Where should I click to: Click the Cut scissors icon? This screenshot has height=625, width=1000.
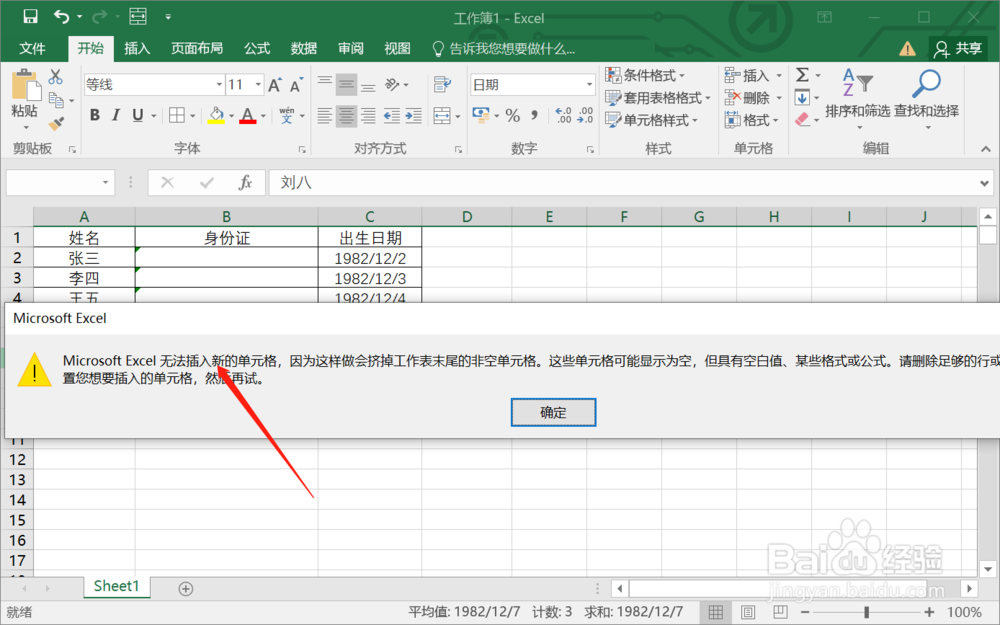coord(55,77)
